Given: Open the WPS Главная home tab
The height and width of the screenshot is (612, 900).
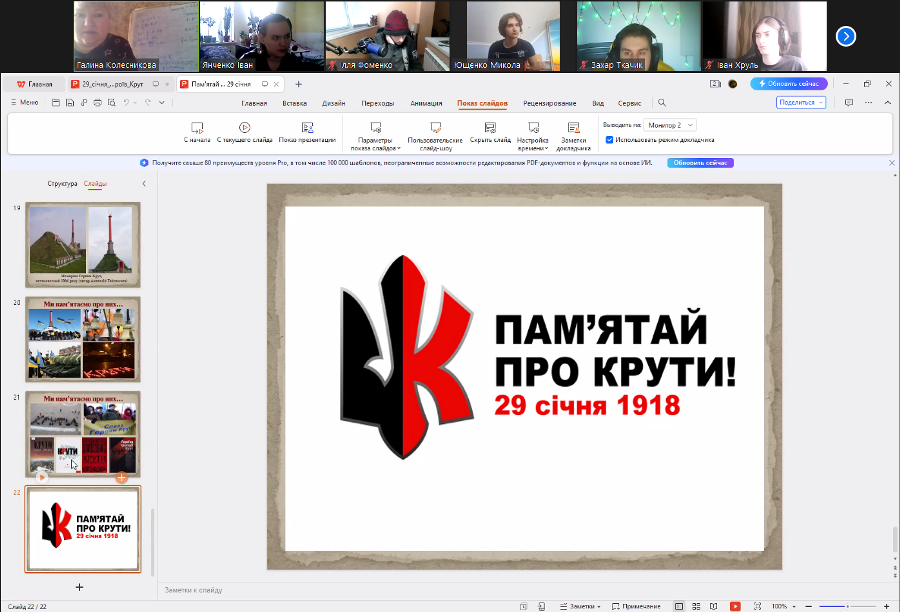Looking at the screenshot, I should (34, 84).
